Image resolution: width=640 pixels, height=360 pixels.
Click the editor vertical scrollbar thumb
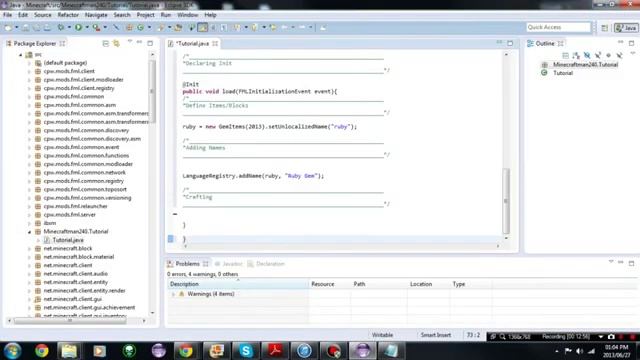click(506, 200)
